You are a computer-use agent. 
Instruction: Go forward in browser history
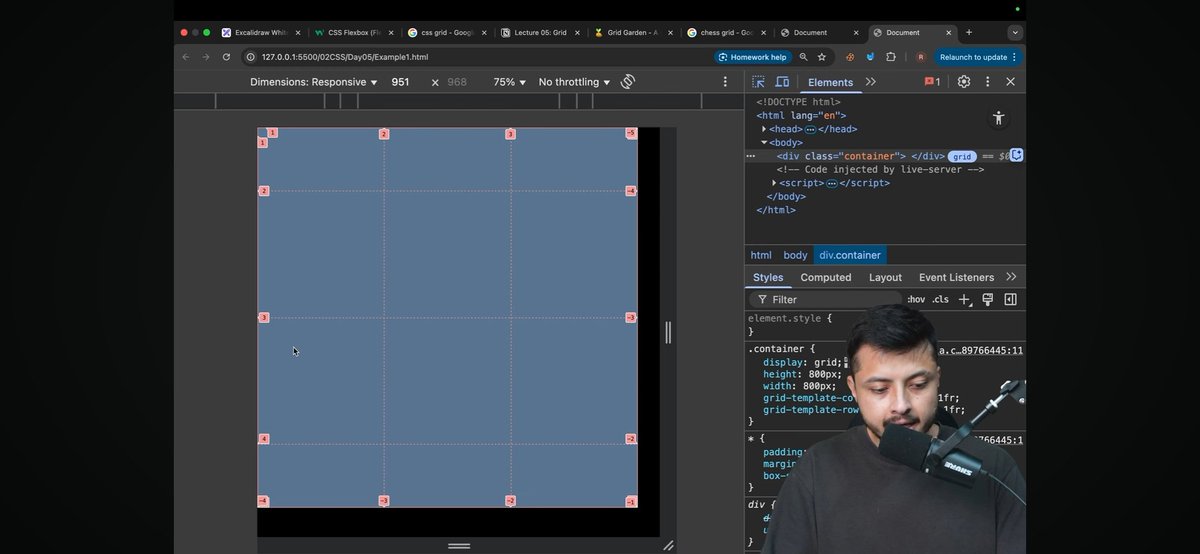point(206,57)
